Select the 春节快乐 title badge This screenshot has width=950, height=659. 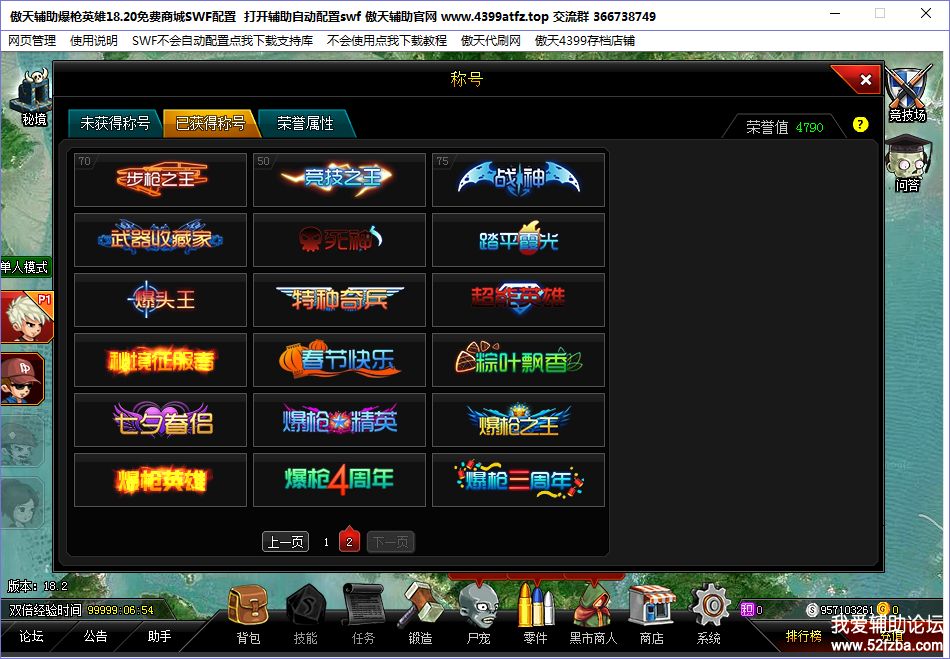click(339, 360)
